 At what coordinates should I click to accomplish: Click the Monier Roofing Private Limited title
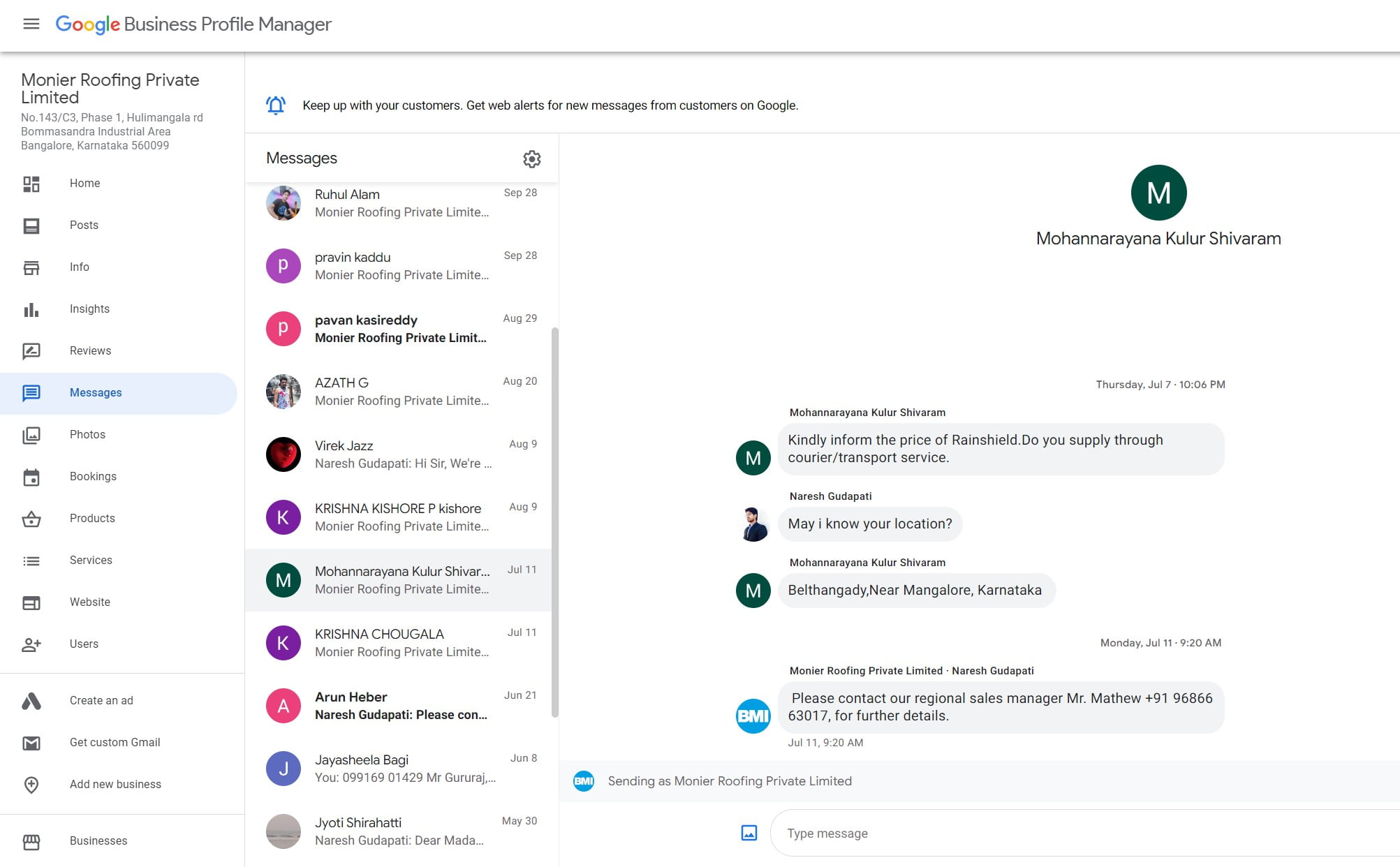click(x=110, y=89)
